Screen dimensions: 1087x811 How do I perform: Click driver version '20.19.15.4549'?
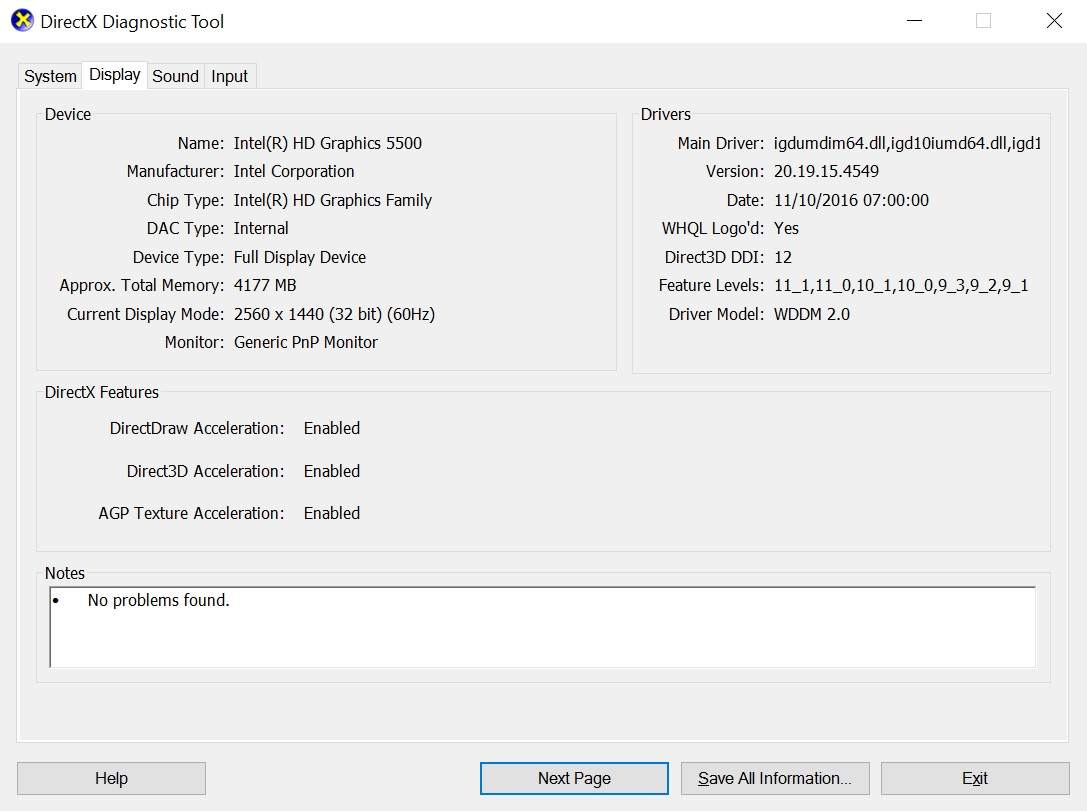coord(826,171)
